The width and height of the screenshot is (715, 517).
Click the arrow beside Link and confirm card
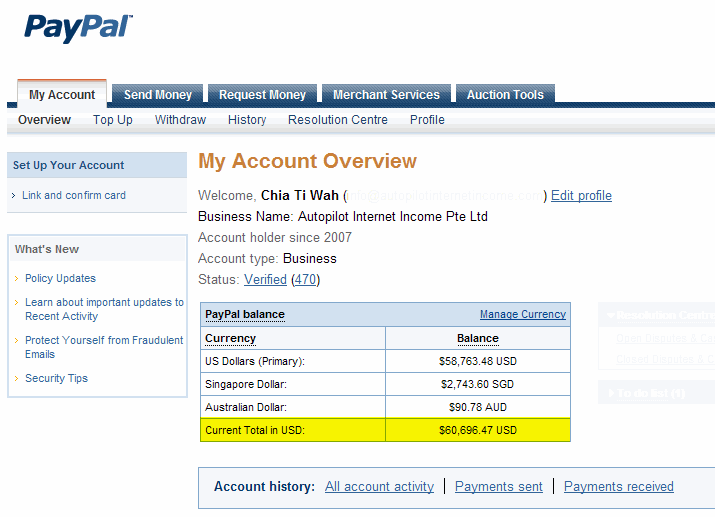[13, 196]
